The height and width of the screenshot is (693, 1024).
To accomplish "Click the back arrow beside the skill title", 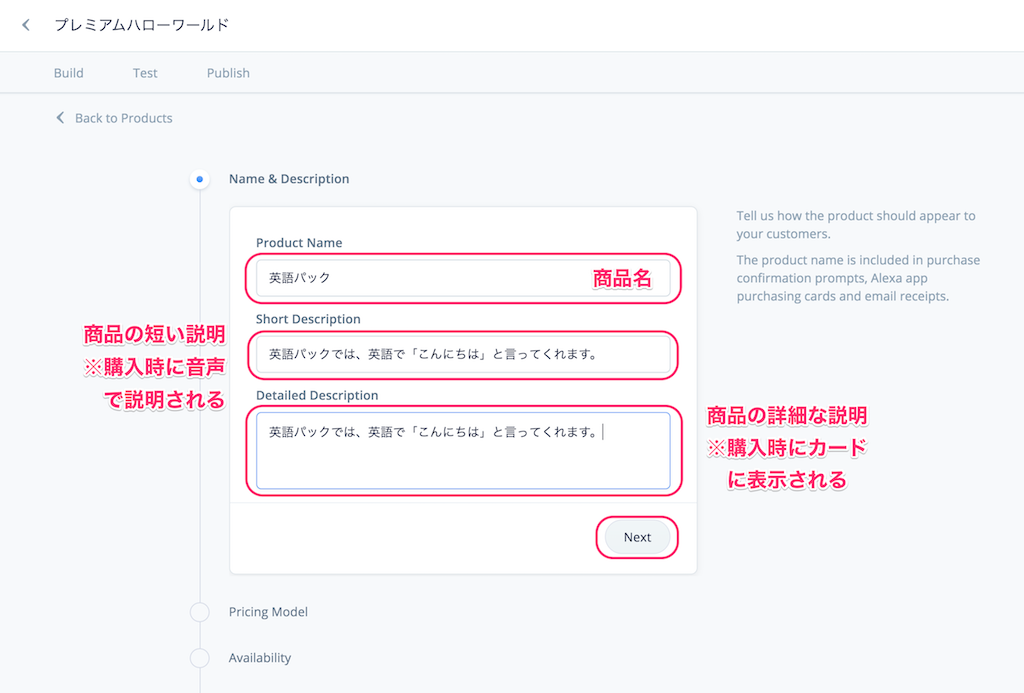I will click(x=25, y=24).
